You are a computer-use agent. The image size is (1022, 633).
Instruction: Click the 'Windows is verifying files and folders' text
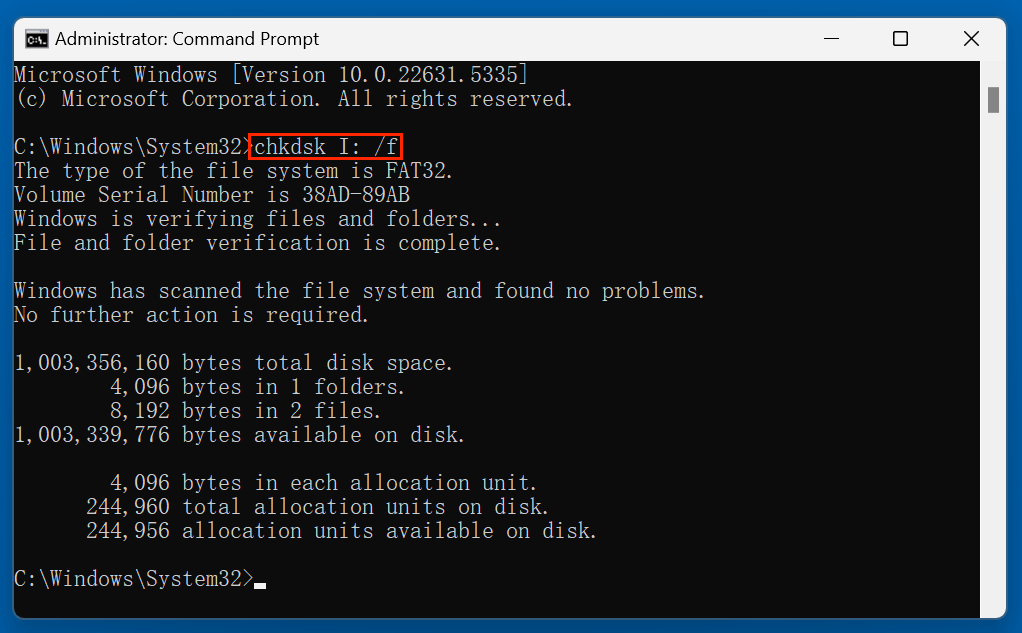click(x=250, y=218)
